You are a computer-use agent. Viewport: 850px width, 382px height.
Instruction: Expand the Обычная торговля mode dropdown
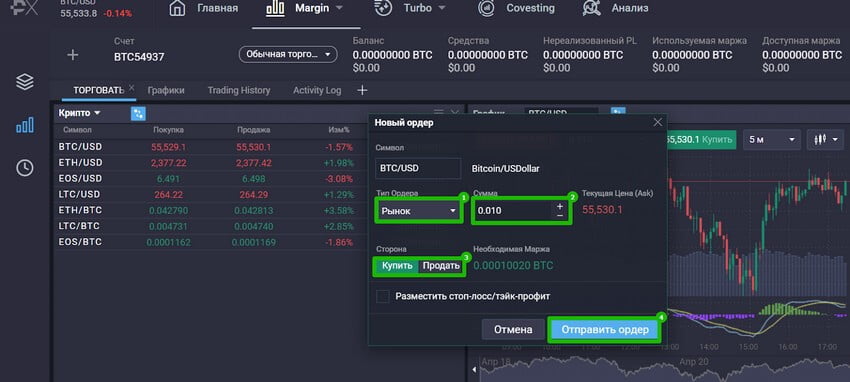pos(288,55)
